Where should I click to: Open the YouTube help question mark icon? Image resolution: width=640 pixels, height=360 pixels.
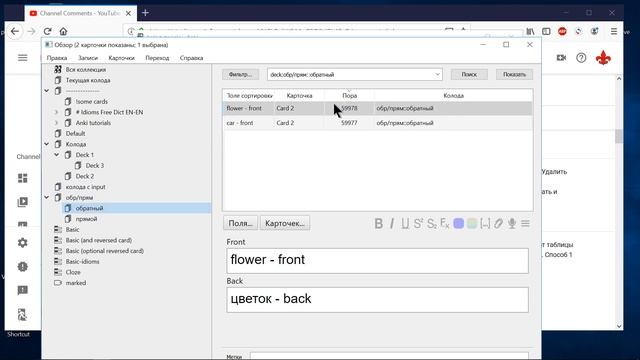[x=581, y=58]
